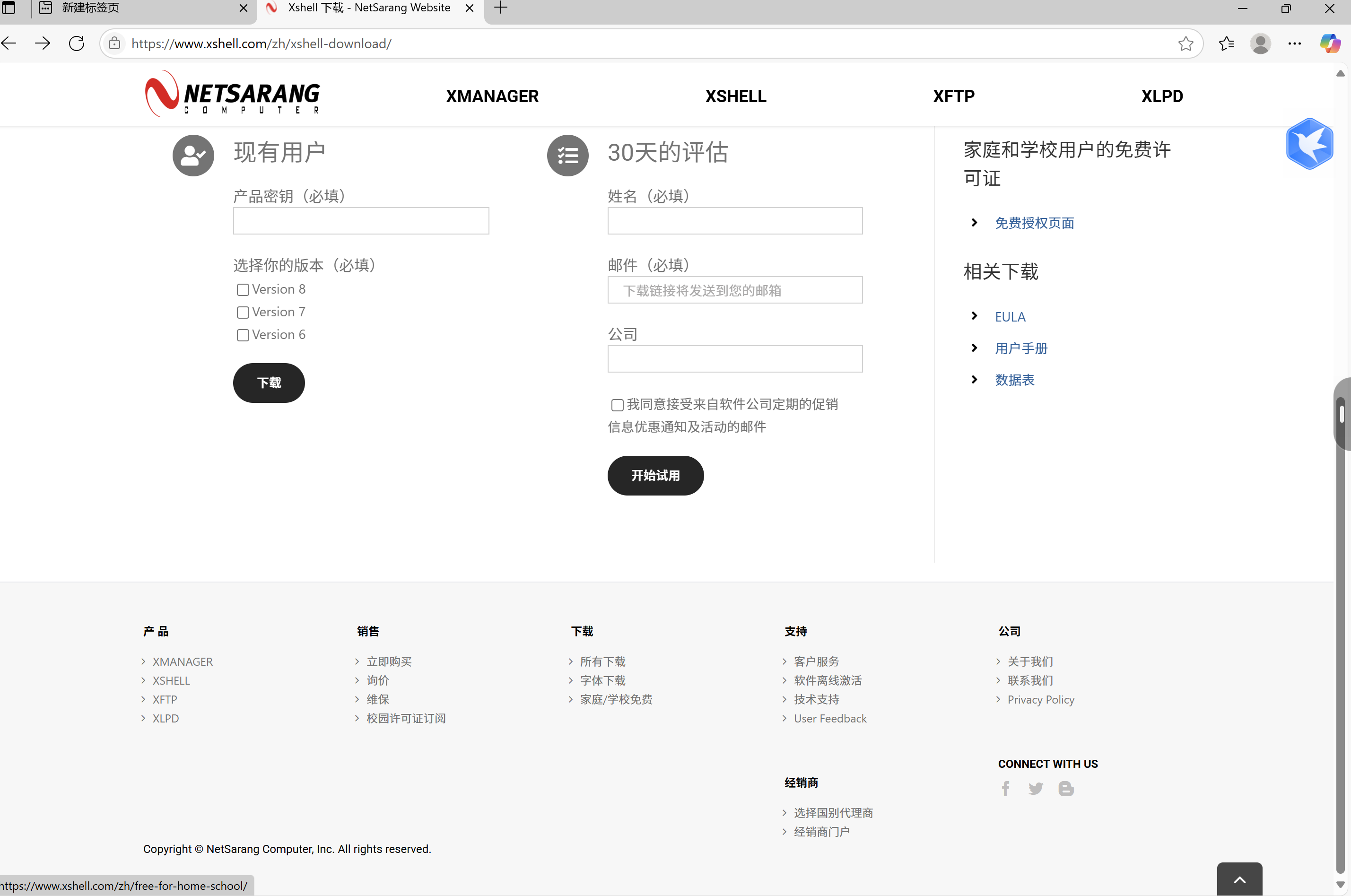This screenshot has height=896, width=1351.
Task: Expand the chevron next to 用户手册
Action: point(974,348)
